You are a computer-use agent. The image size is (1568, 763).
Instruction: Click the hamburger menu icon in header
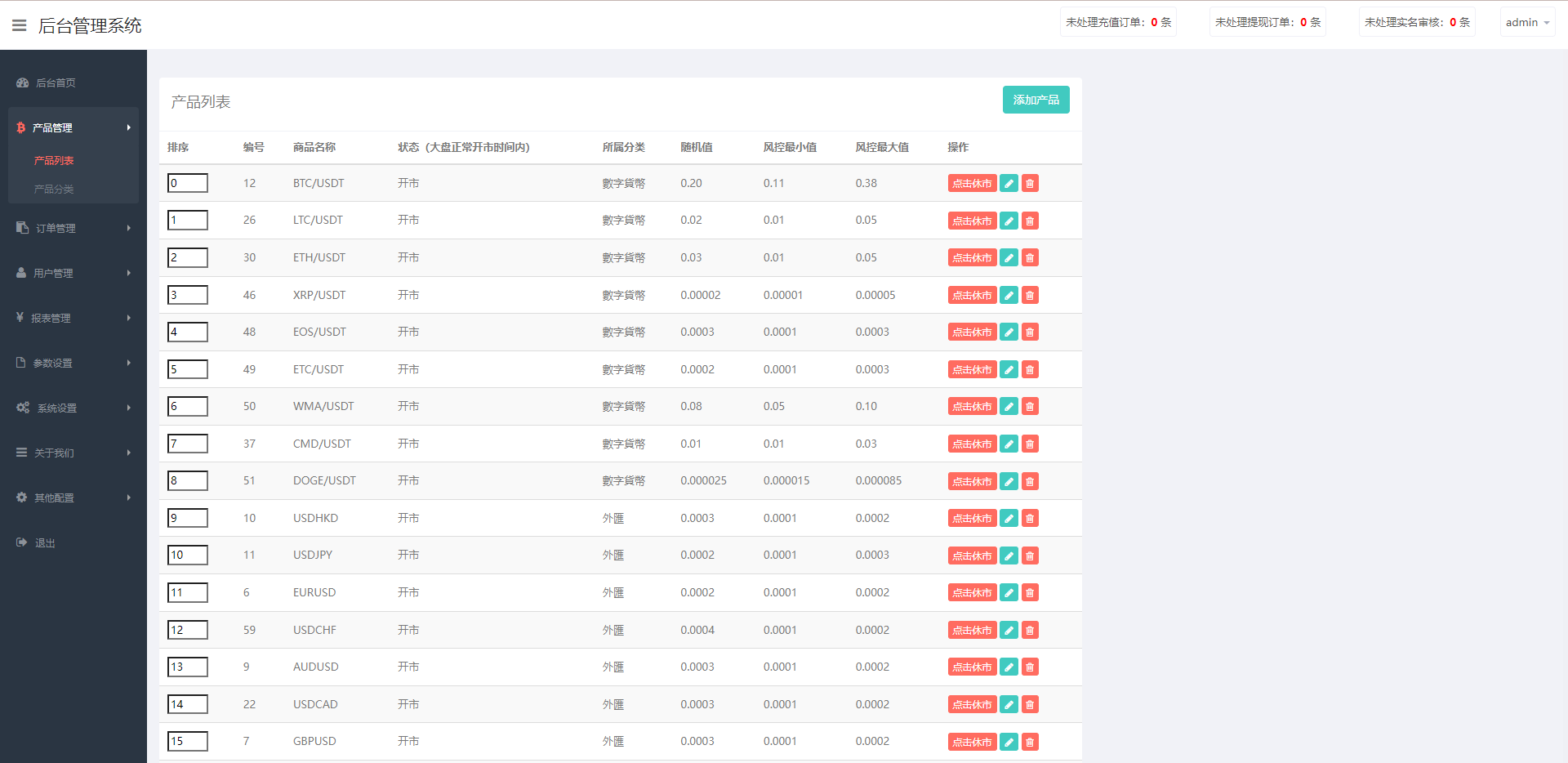coord(20,25)
